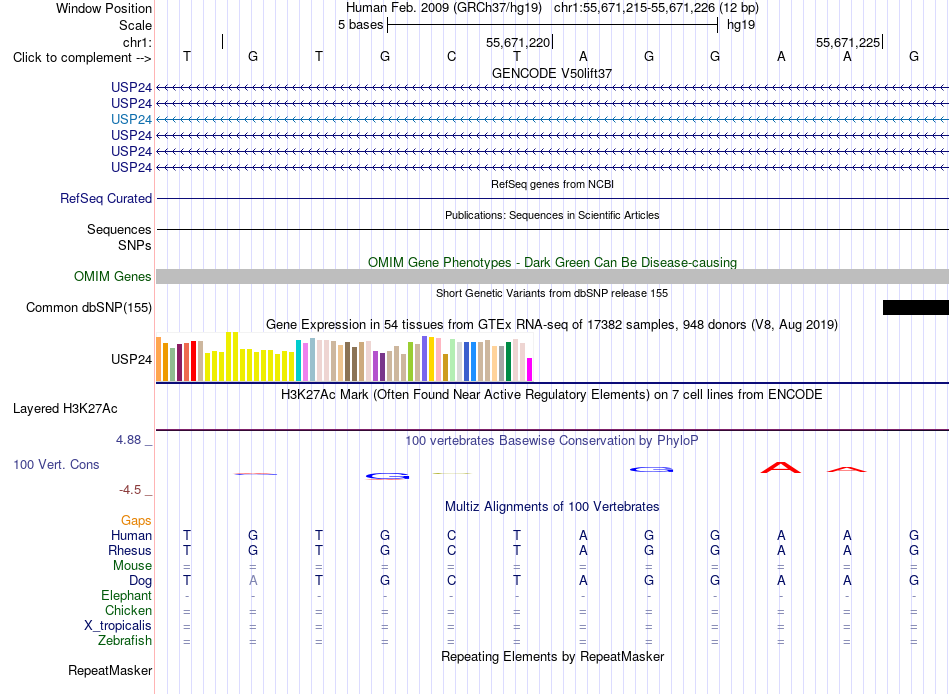Click the Sequences track label
Viewport: 950px width, 694px height.
(x=119, y=230)
